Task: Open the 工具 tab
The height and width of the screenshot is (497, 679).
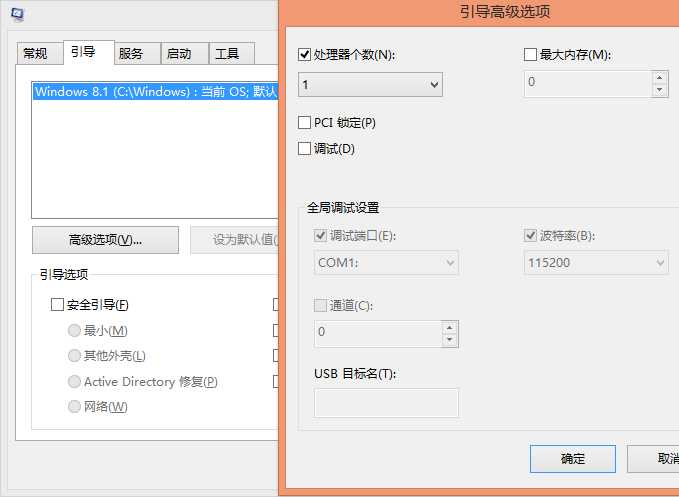Action: tap(232, 54)
